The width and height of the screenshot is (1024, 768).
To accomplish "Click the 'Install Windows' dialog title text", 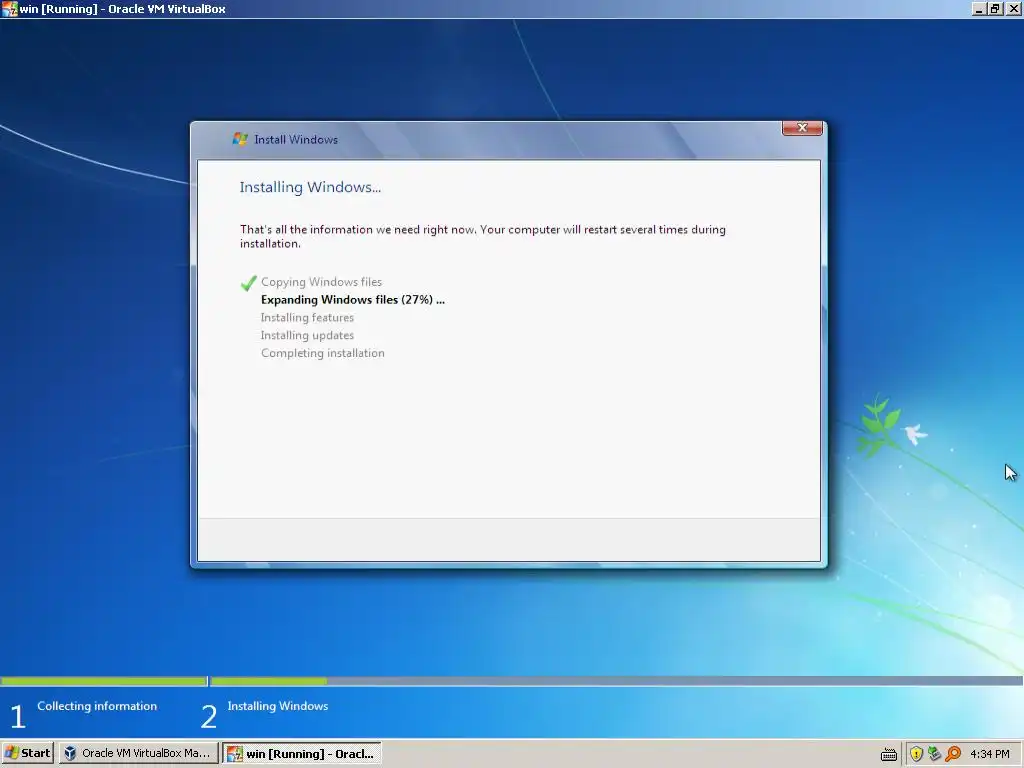I will pyautogui.click(x=296, y=140).
